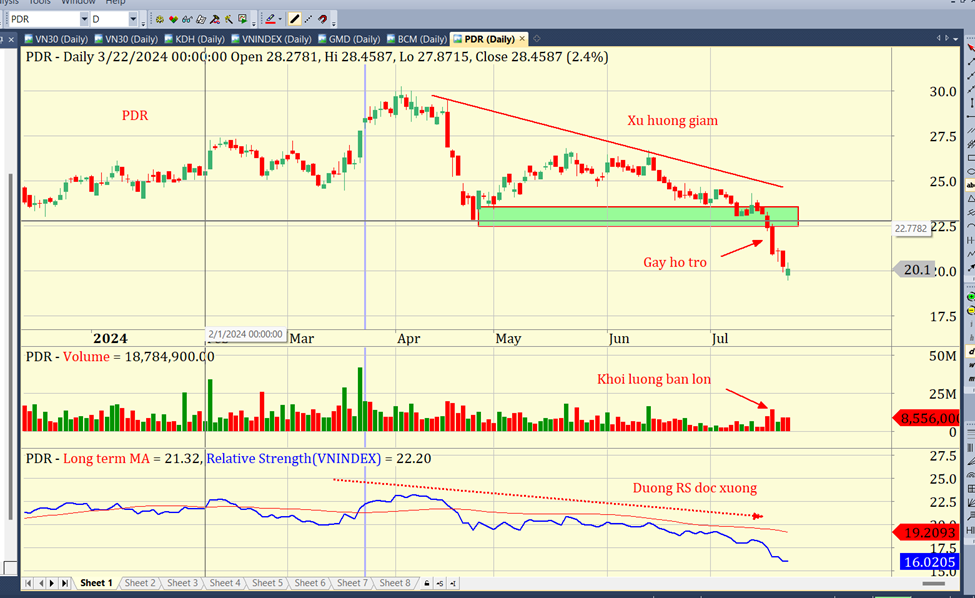Toggle the magnet snap-to-price button
975x598 pixels.
click(323, 19)
